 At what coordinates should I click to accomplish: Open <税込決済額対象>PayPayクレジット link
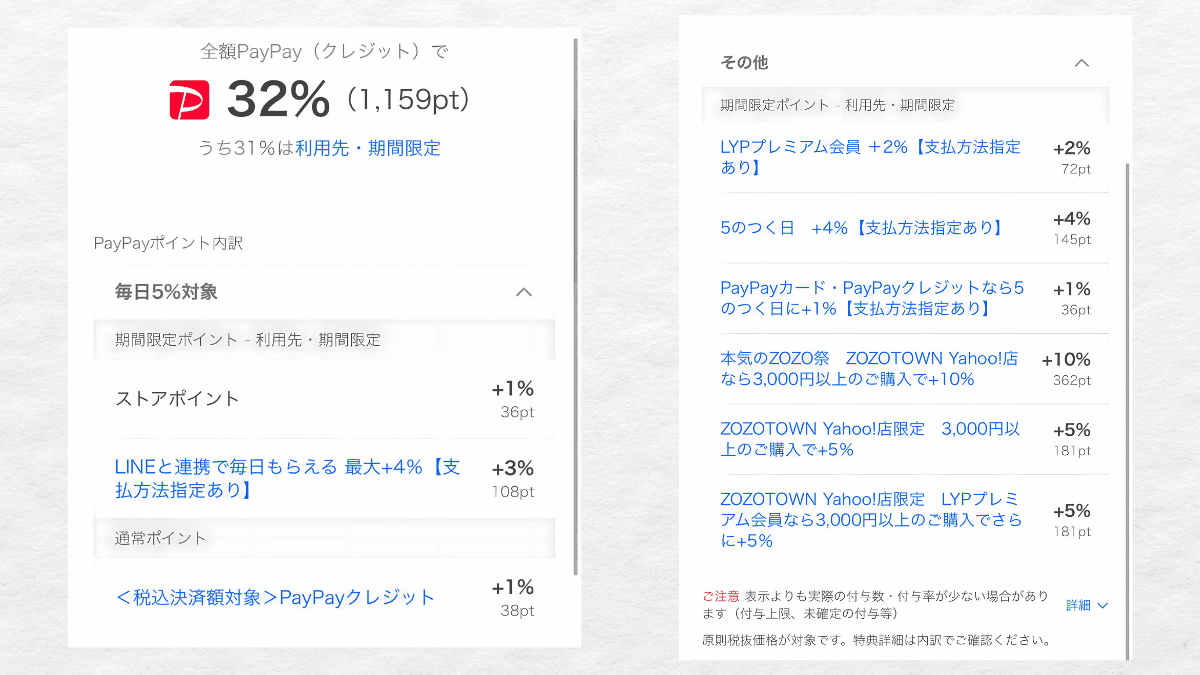coord(276,597)
